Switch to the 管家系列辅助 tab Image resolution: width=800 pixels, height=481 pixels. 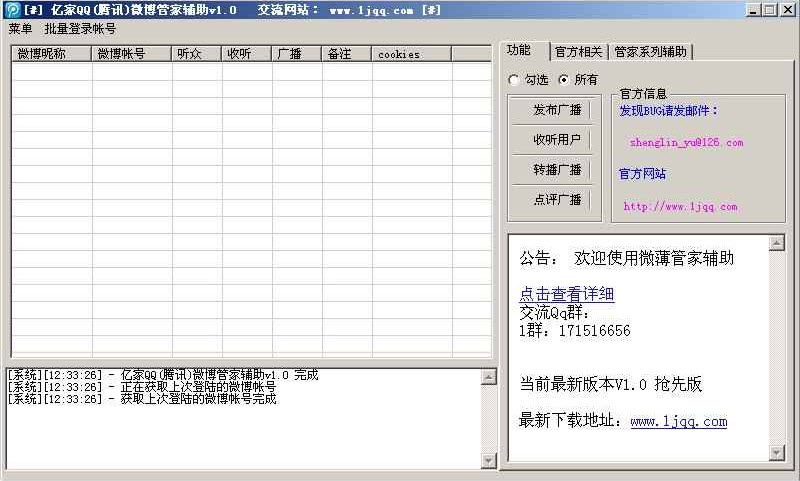651,52
